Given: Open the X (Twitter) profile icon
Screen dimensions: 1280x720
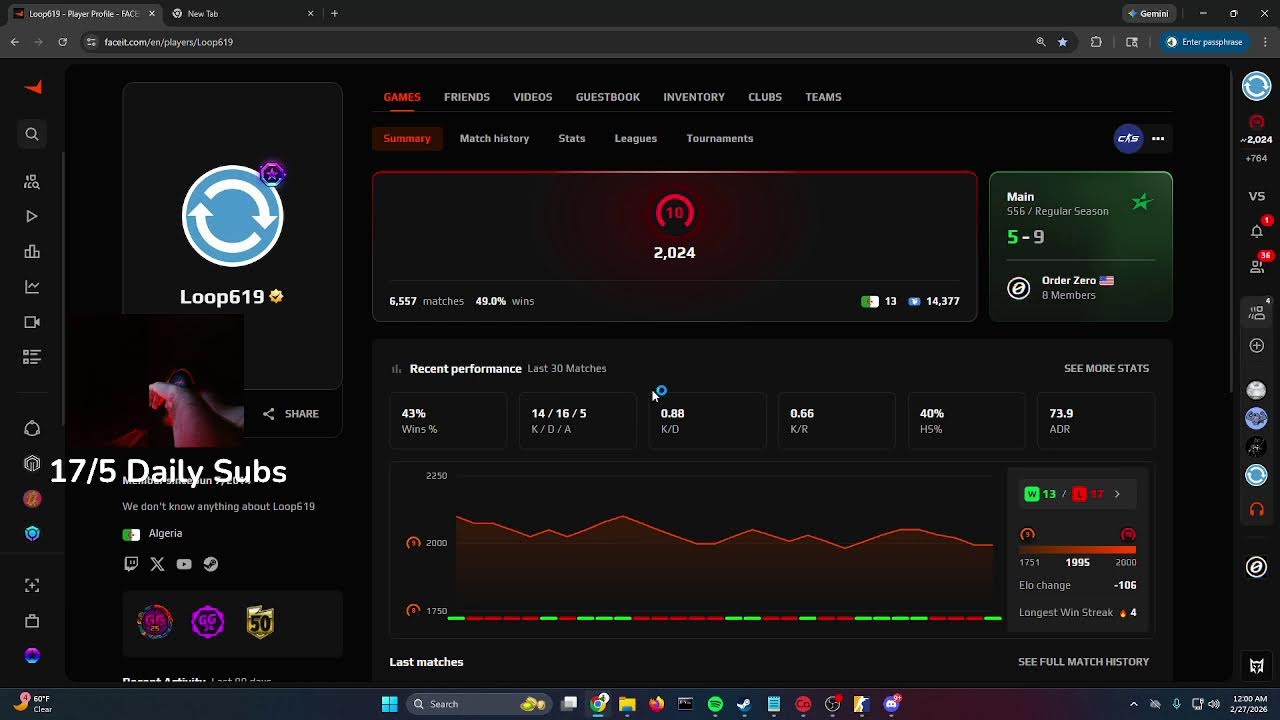Looking at the screenshot, I should [157, 564].
